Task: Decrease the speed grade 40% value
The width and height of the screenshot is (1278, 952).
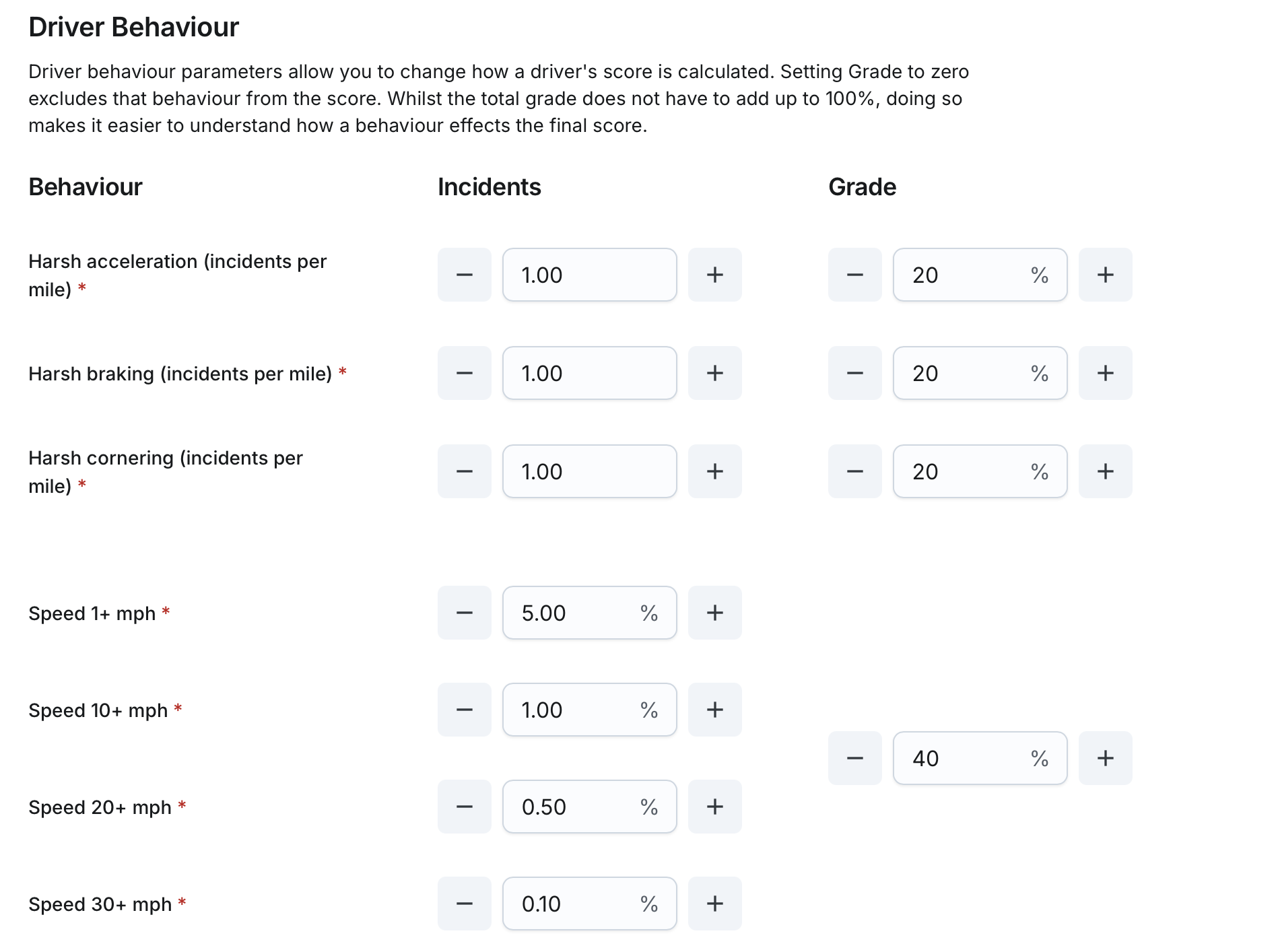Action: tap(854, 758)
